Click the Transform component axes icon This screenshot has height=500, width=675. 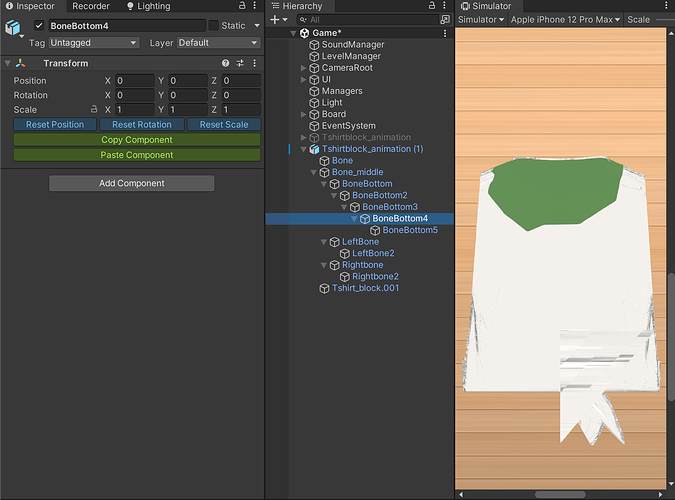point(20,63)
